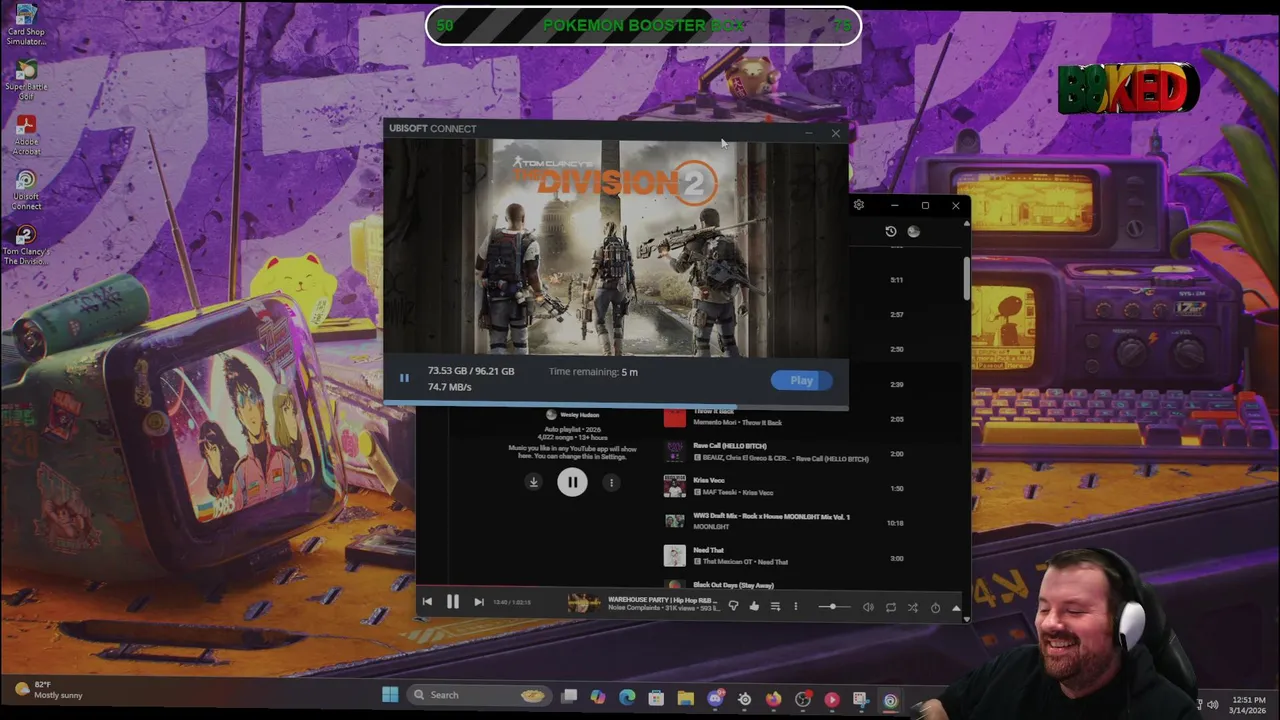Viewport: 1280px width, 720px height.
Task: Pause playlist with the large round pause button
Action: click(x=572, y=482)
